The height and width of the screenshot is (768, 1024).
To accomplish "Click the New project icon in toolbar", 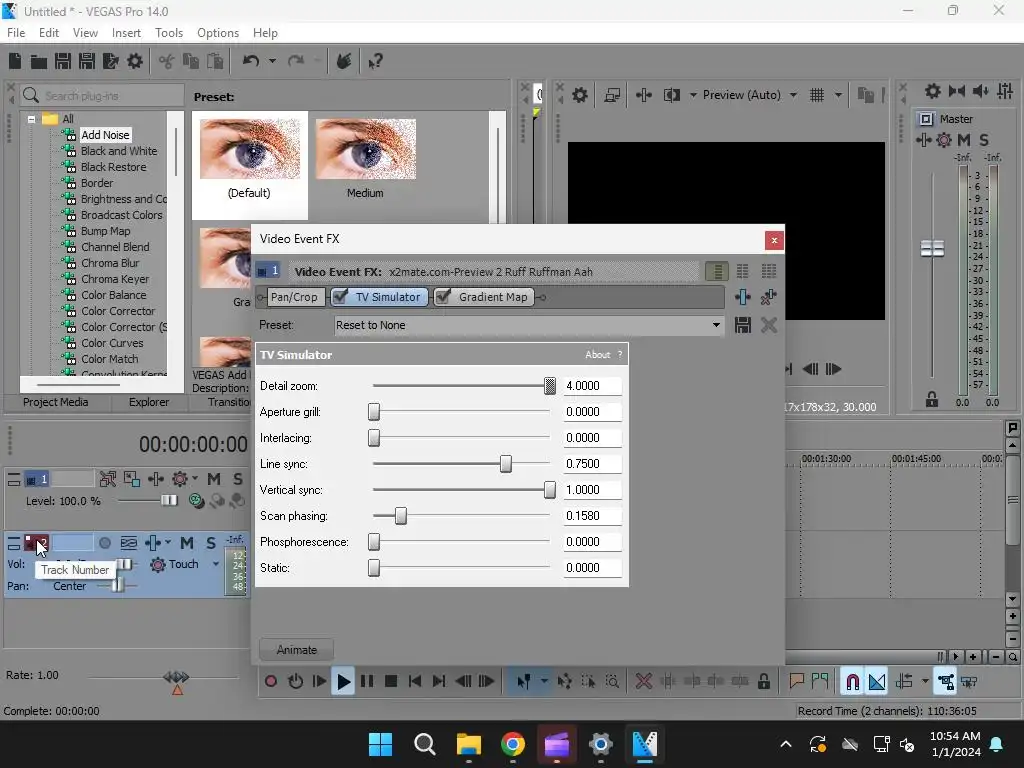I will coord(15,61).
